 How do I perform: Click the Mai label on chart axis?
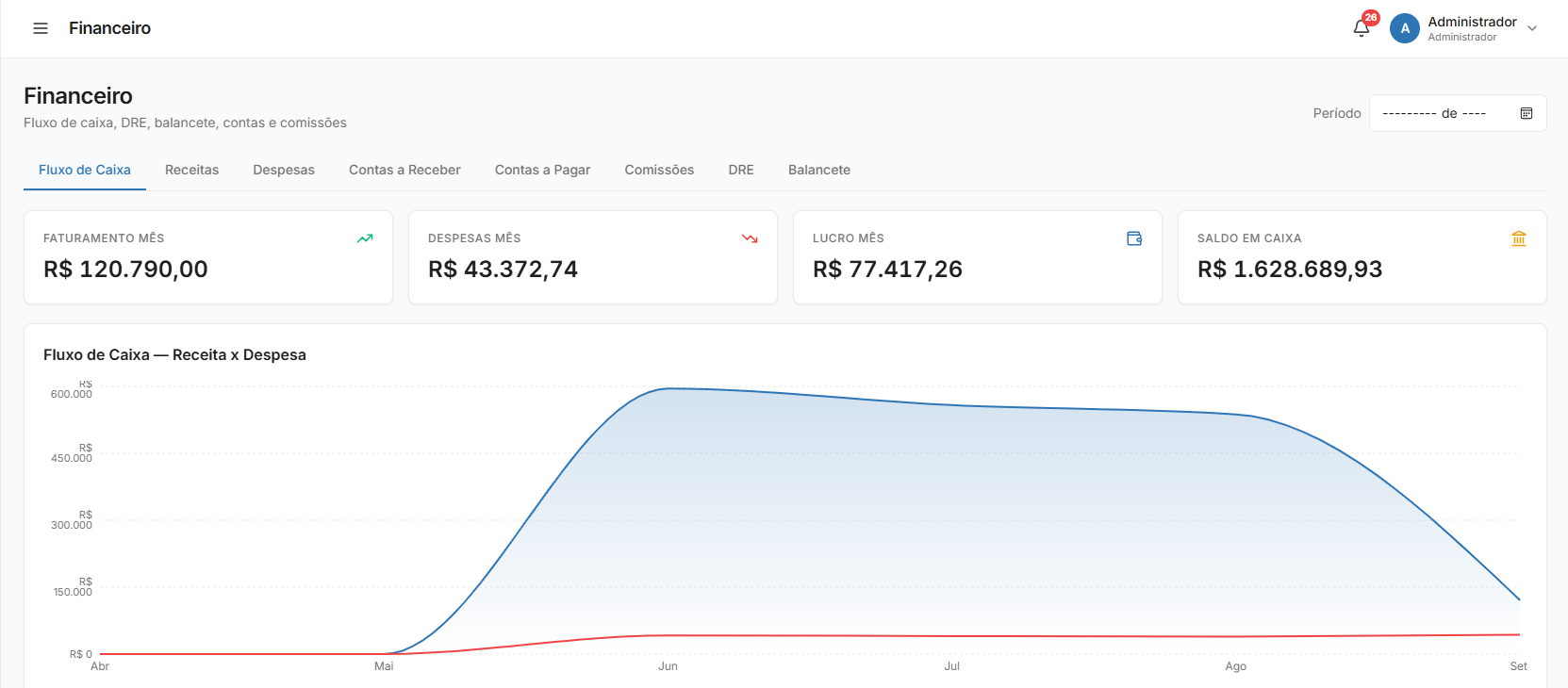[384, 666]
